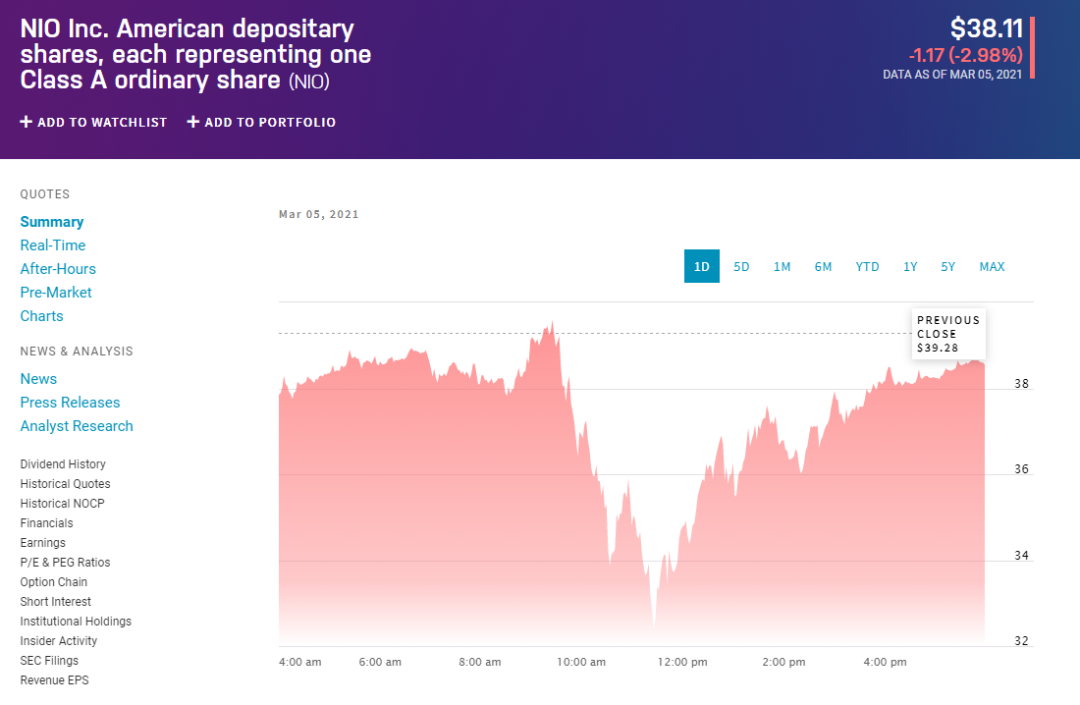Viewport: 1080px width, 705px height.
Task: Click the 34 price axis label
Action: (x=1021, y=555)
